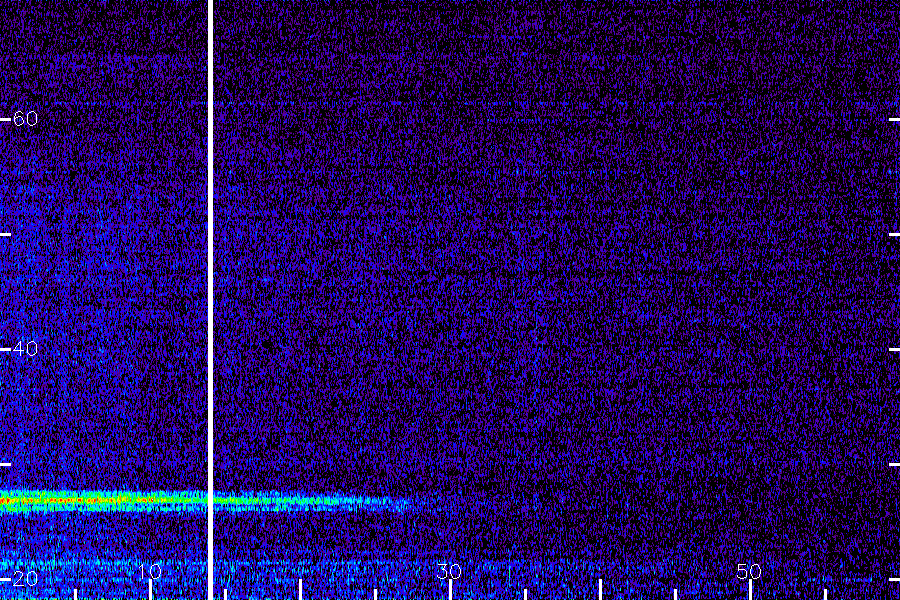900x600 pixels.
Task: Click the 60 label on vertical axis
Action: coord(25,119)
